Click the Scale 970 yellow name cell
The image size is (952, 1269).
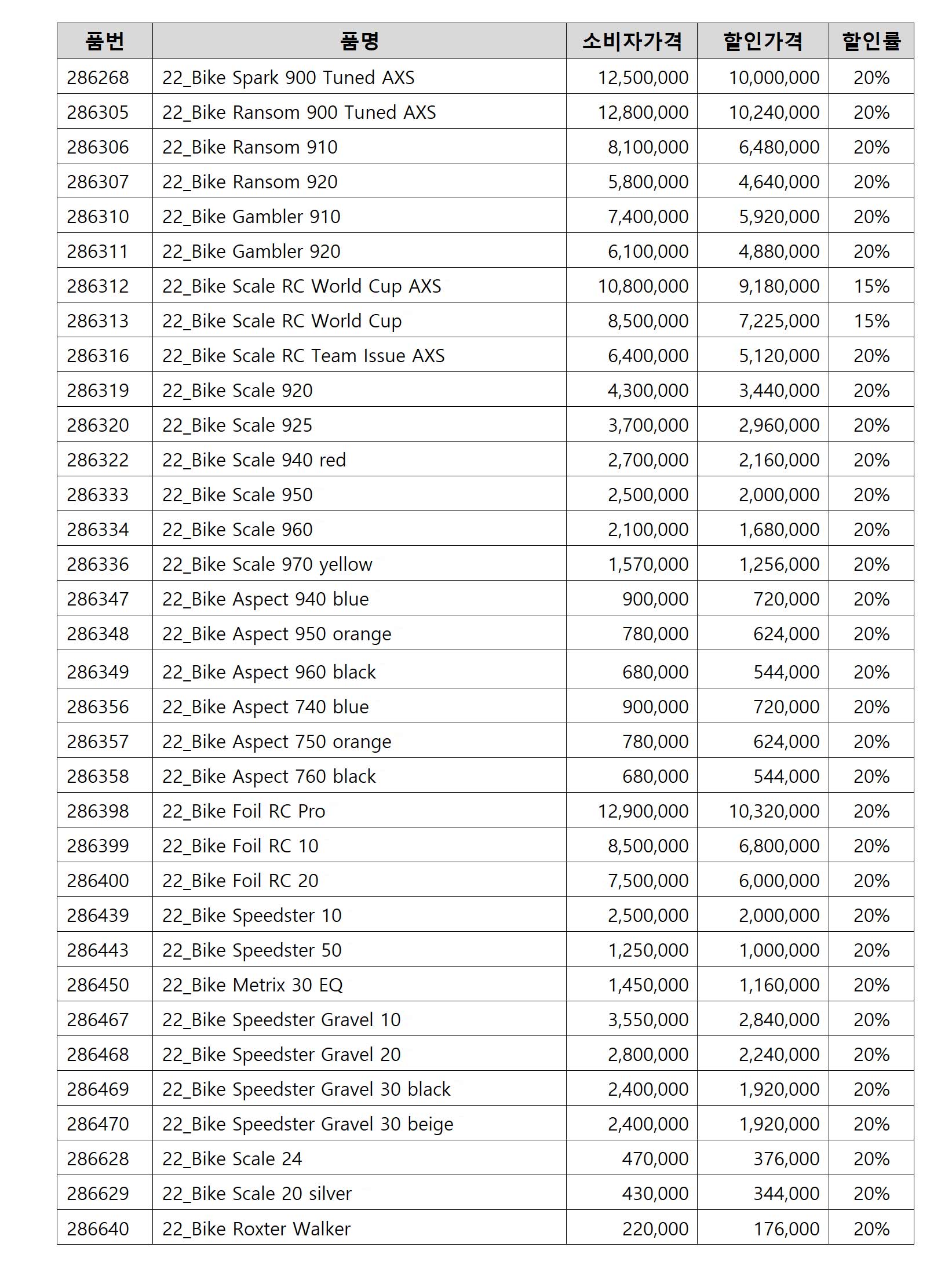click(267, 564)
